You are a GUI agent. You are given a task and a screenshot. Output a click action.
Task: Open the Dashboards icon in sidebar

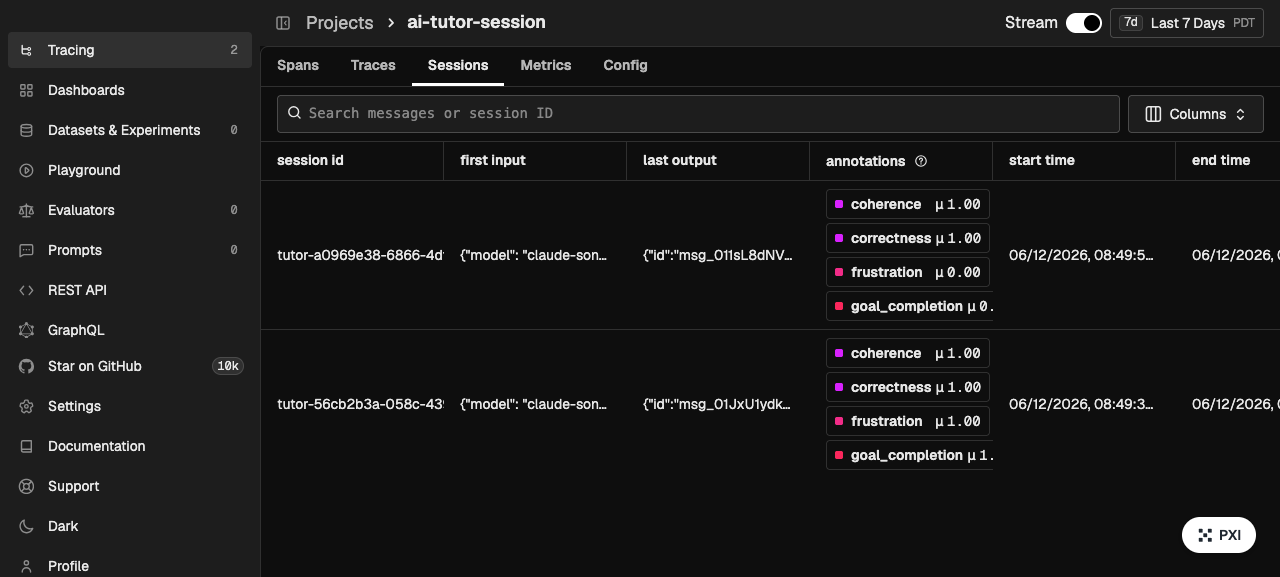click(x=27, y=90)
